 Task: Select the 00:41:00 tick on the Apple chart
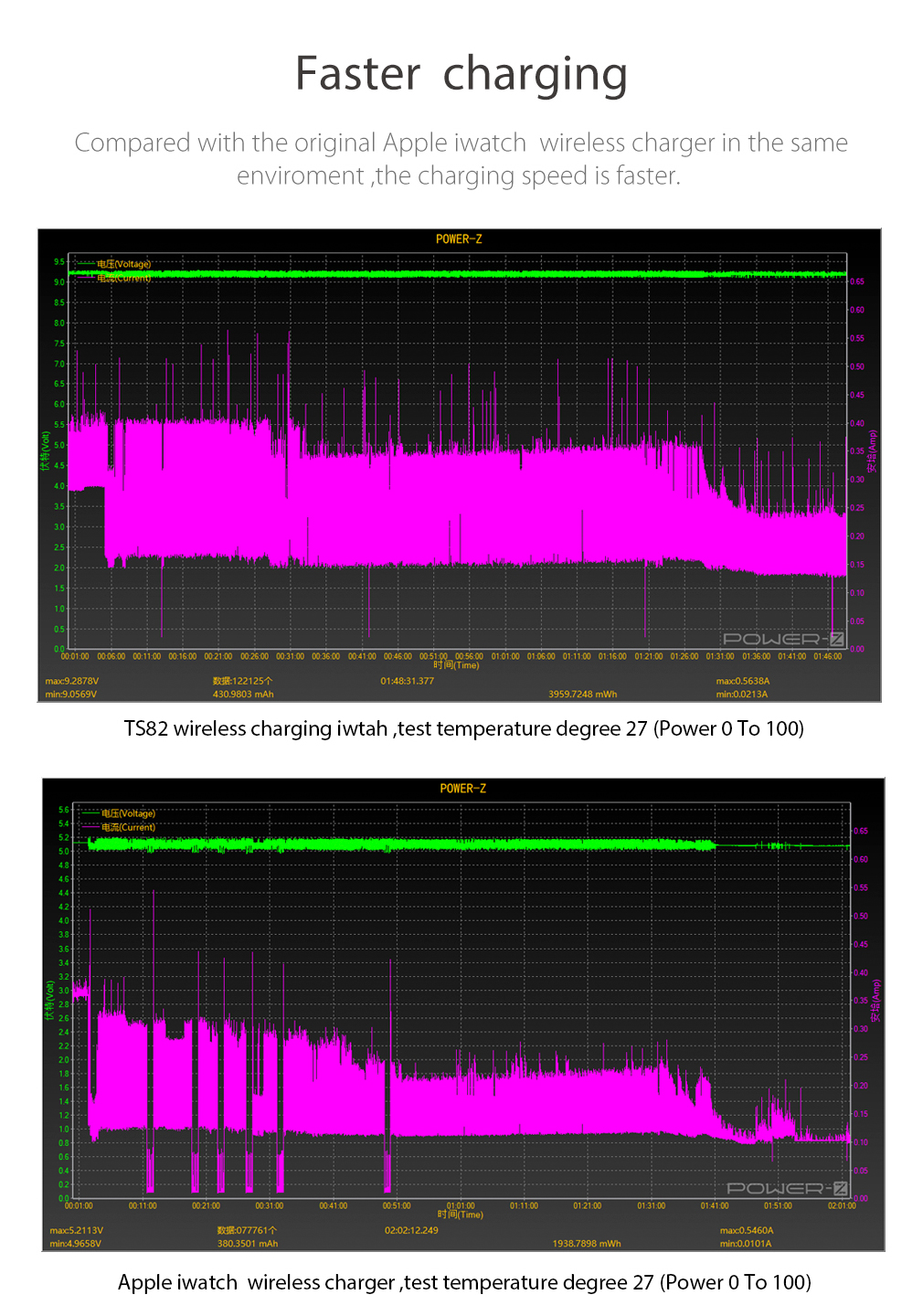click(334, 1206)
